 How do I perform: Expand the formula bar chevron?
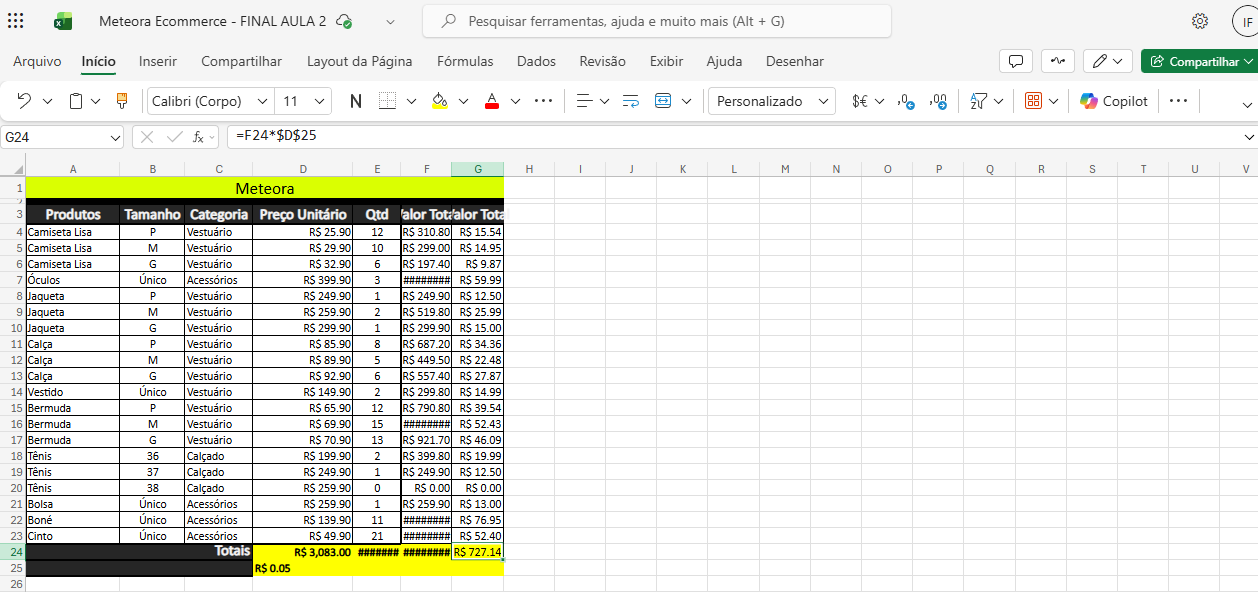pos(1248,136)
